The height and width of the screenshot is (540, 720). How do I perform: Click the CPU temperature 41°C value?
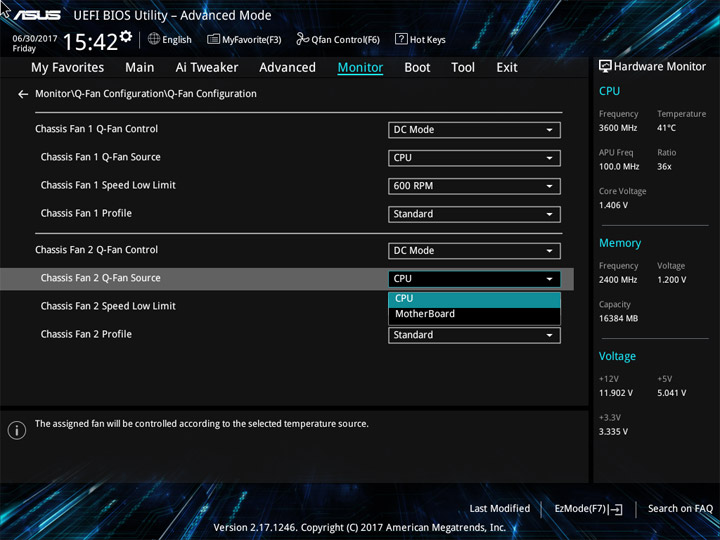pyautogui.click(x=666, y=128)
